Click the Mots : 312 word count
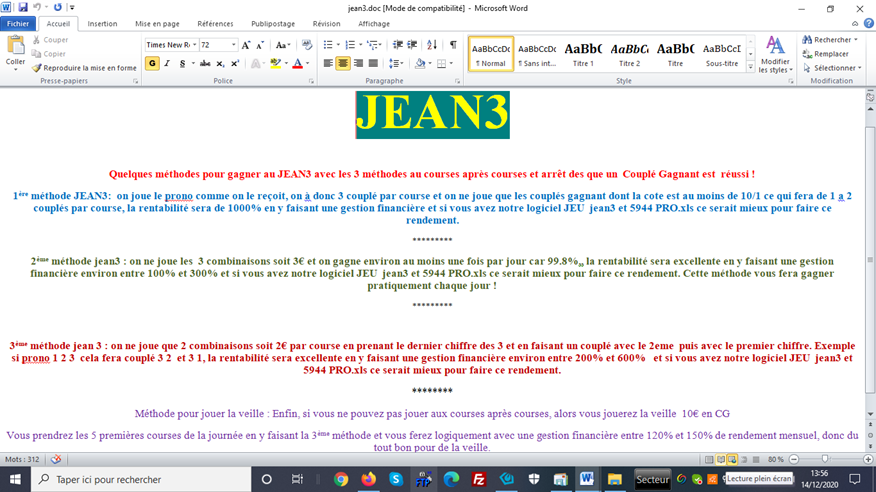Image resolution: width=876 pixels, height=492 pixels. 22,459
